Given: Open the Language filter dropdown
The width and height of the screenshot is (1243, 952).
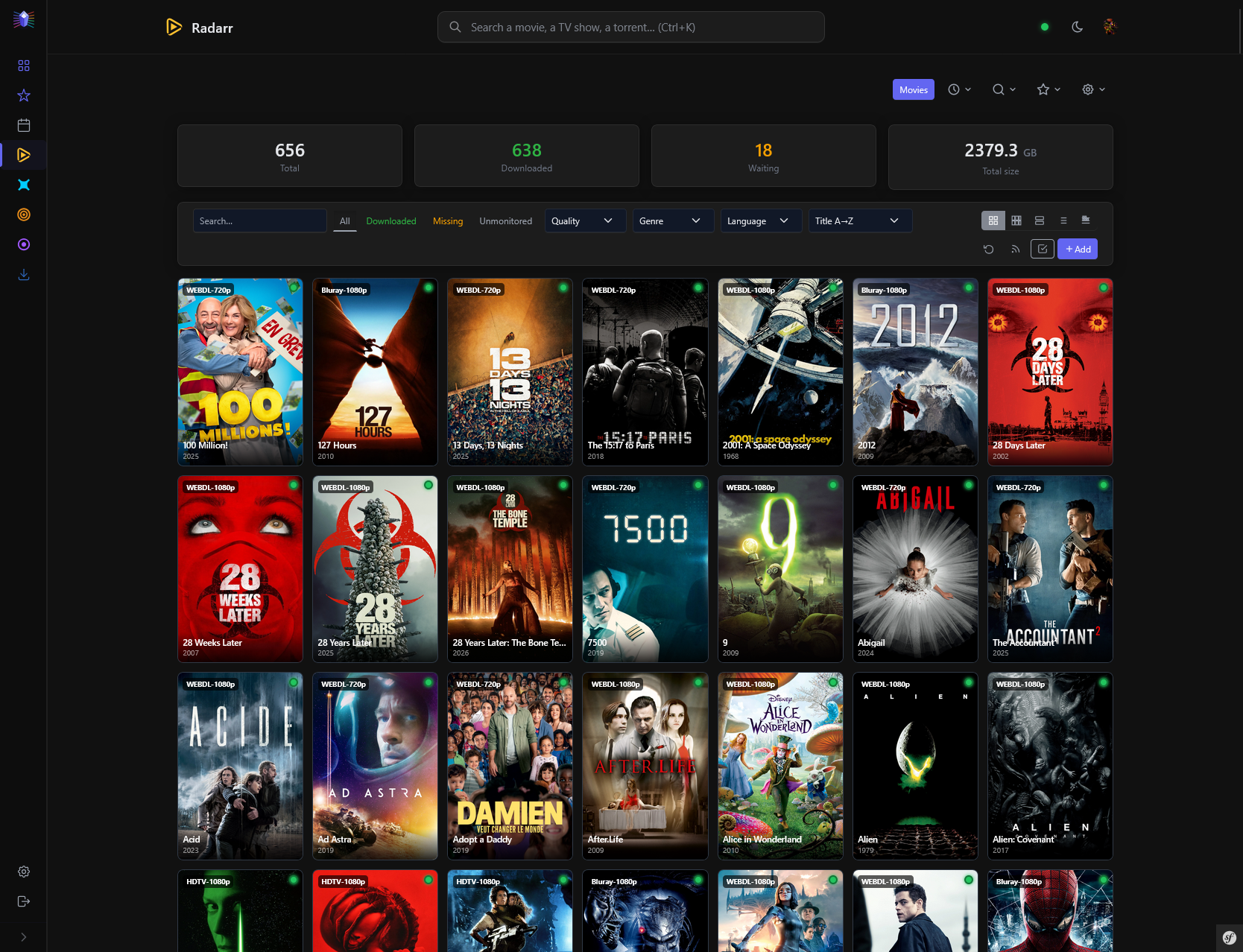Looking at the screenshot, I should click(x=761, y=220).
